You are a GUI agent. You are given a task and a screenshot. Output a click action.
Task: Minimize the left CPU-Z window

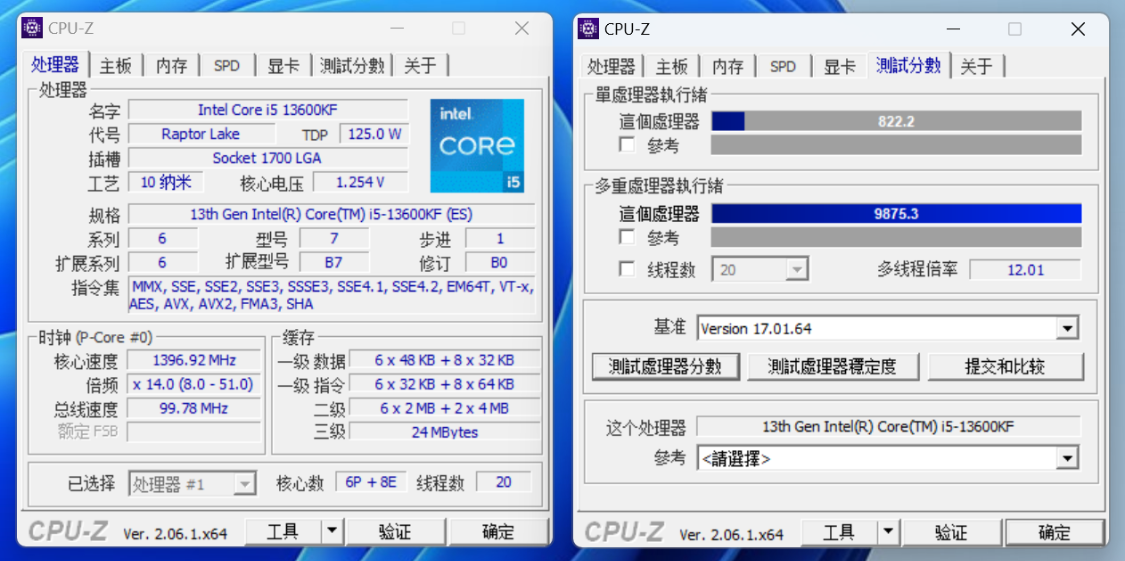(397, 29)
